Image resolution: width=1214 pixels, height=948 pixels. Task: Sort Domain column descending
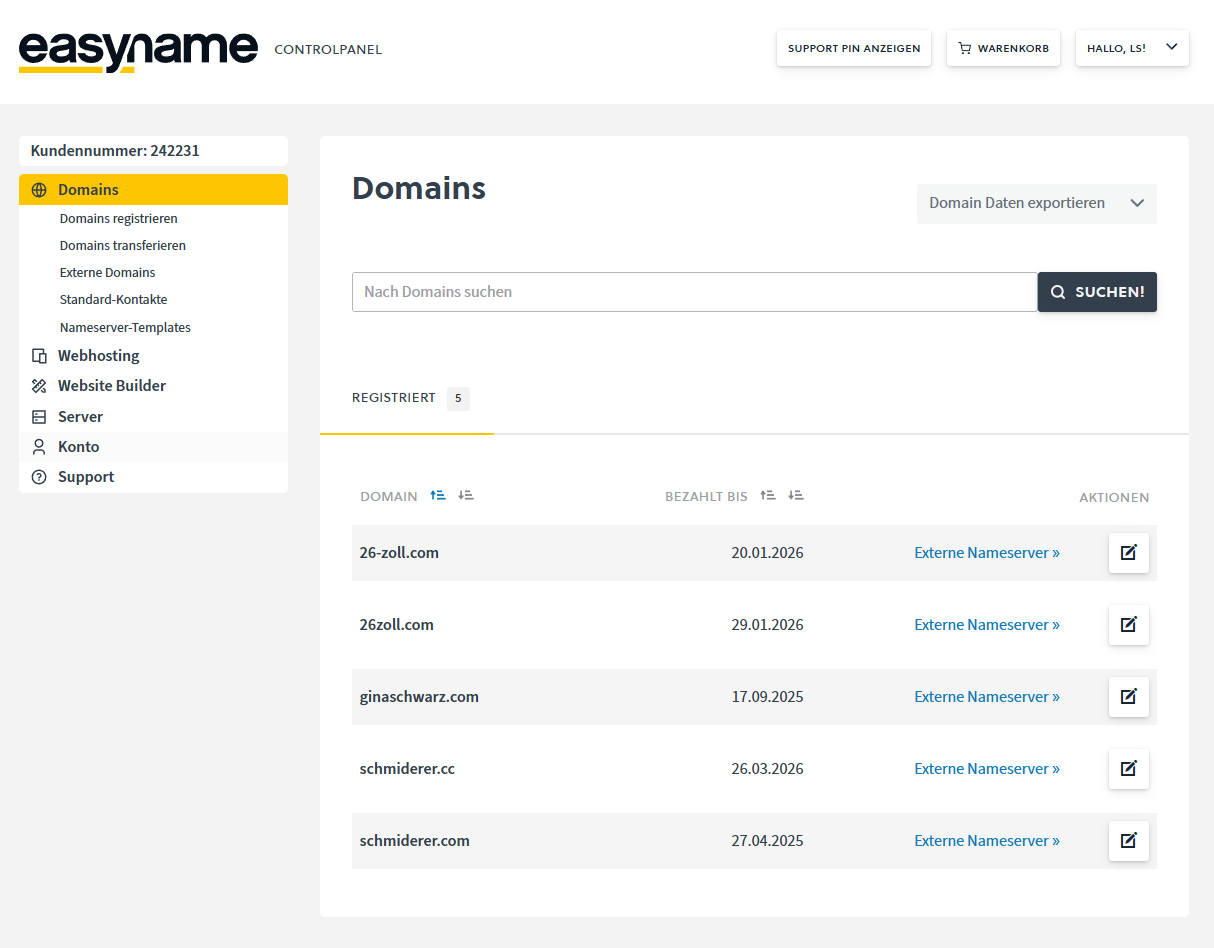(466, 496)
